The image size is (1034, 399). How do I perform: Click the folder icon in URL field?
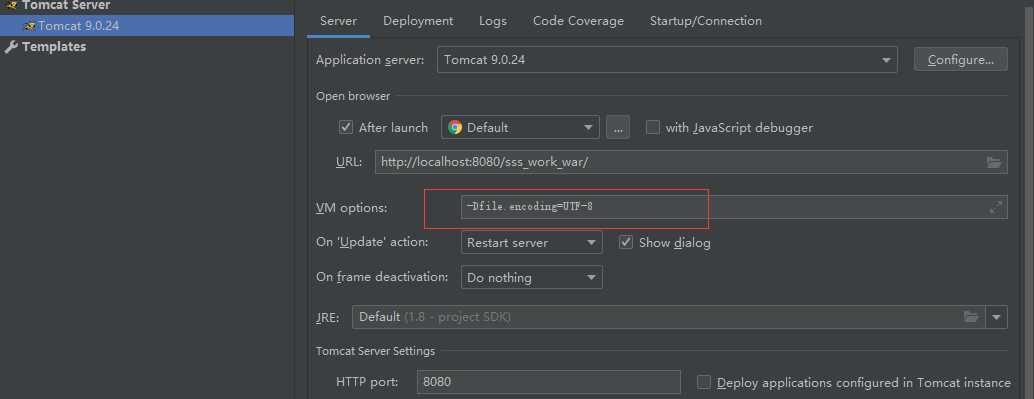pos(994,162)
